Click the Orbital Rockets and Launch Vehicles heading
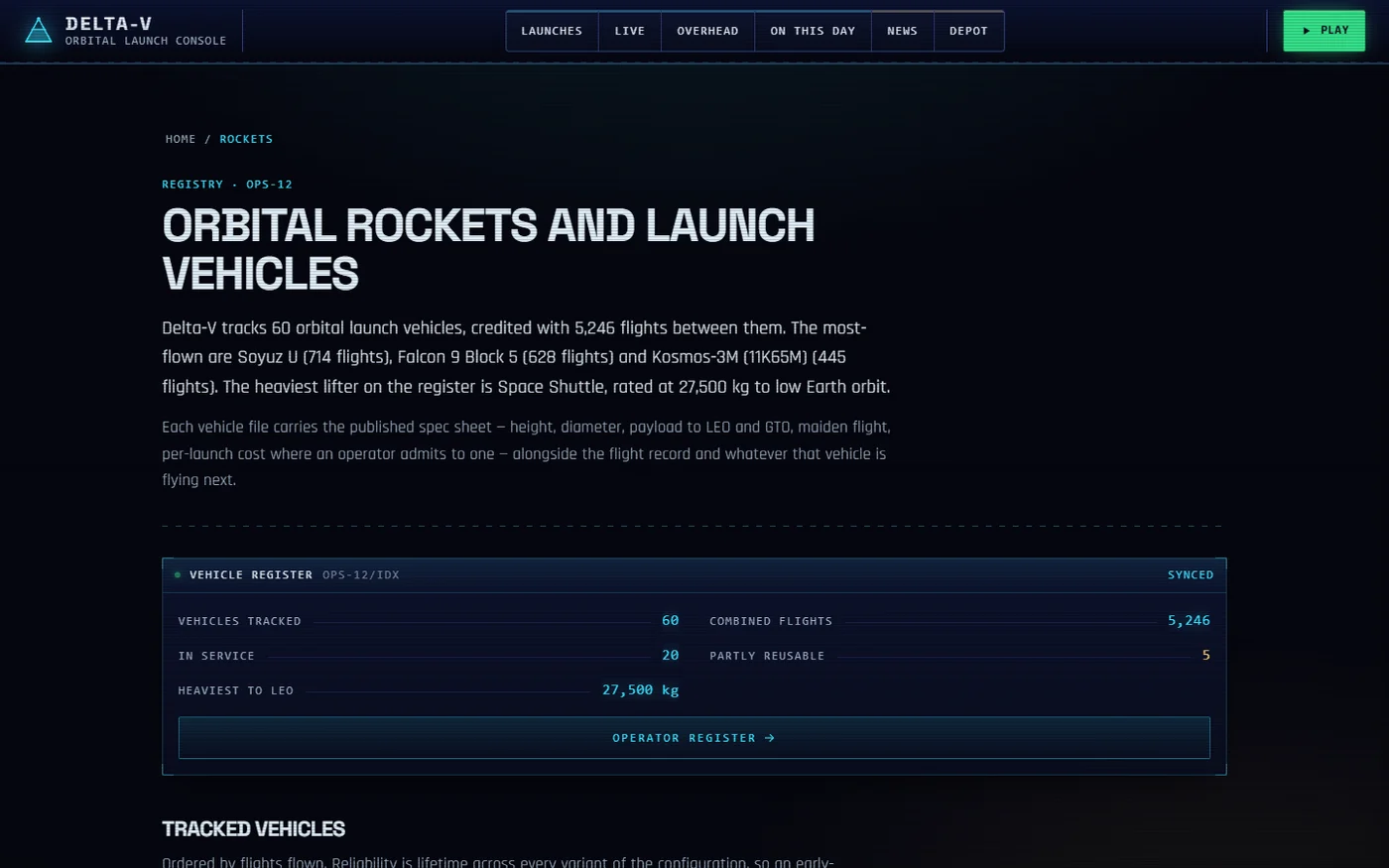Viewport: 1389px width, 868px height. point(488,249)
